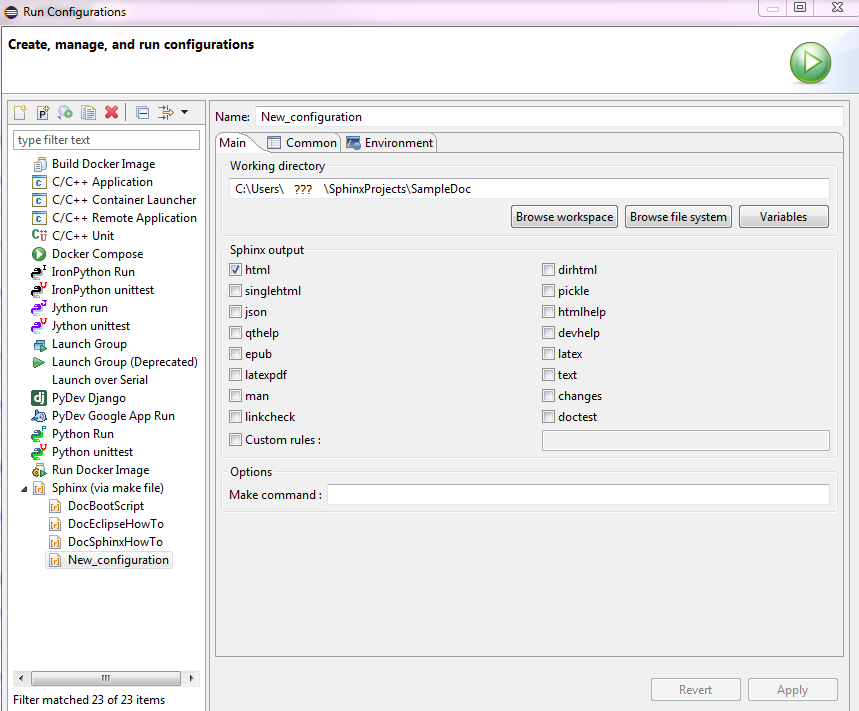Click the Launch Group icon
The image size is (859, 711).
pyautogui.click(x=39, y=345)
